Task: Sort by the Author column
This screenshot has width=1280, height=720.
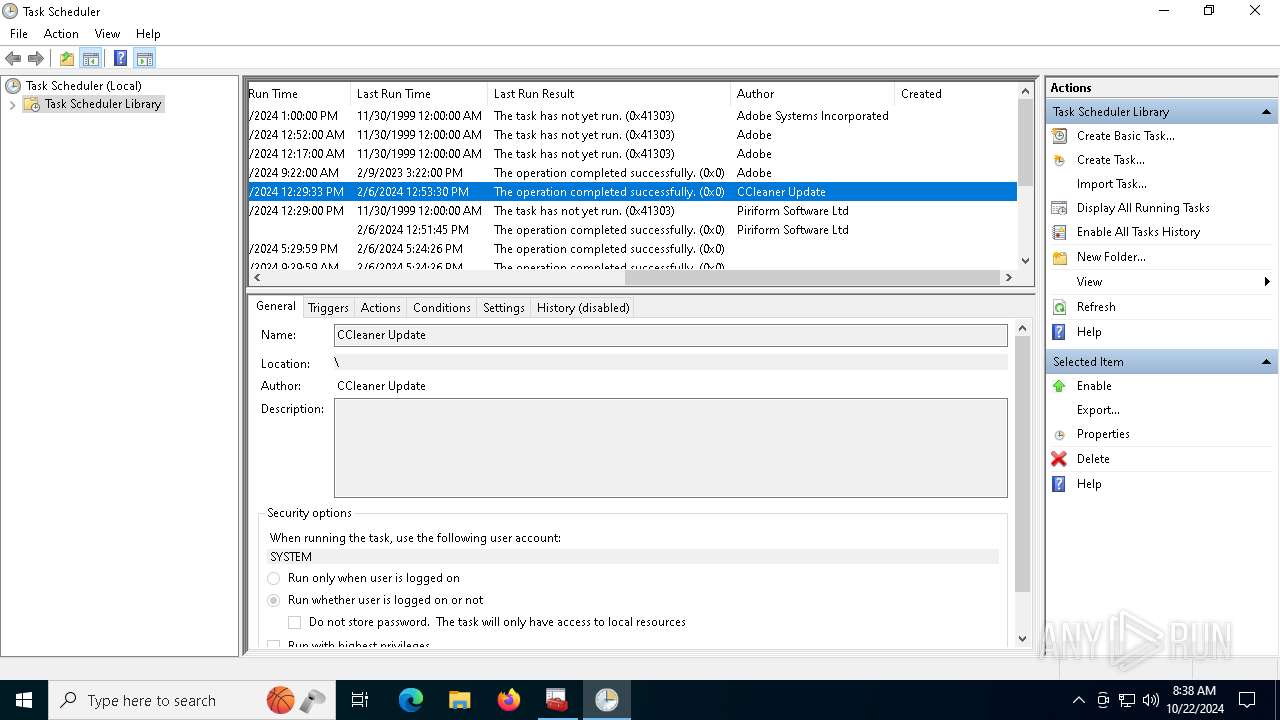Action: click(812, 94)
